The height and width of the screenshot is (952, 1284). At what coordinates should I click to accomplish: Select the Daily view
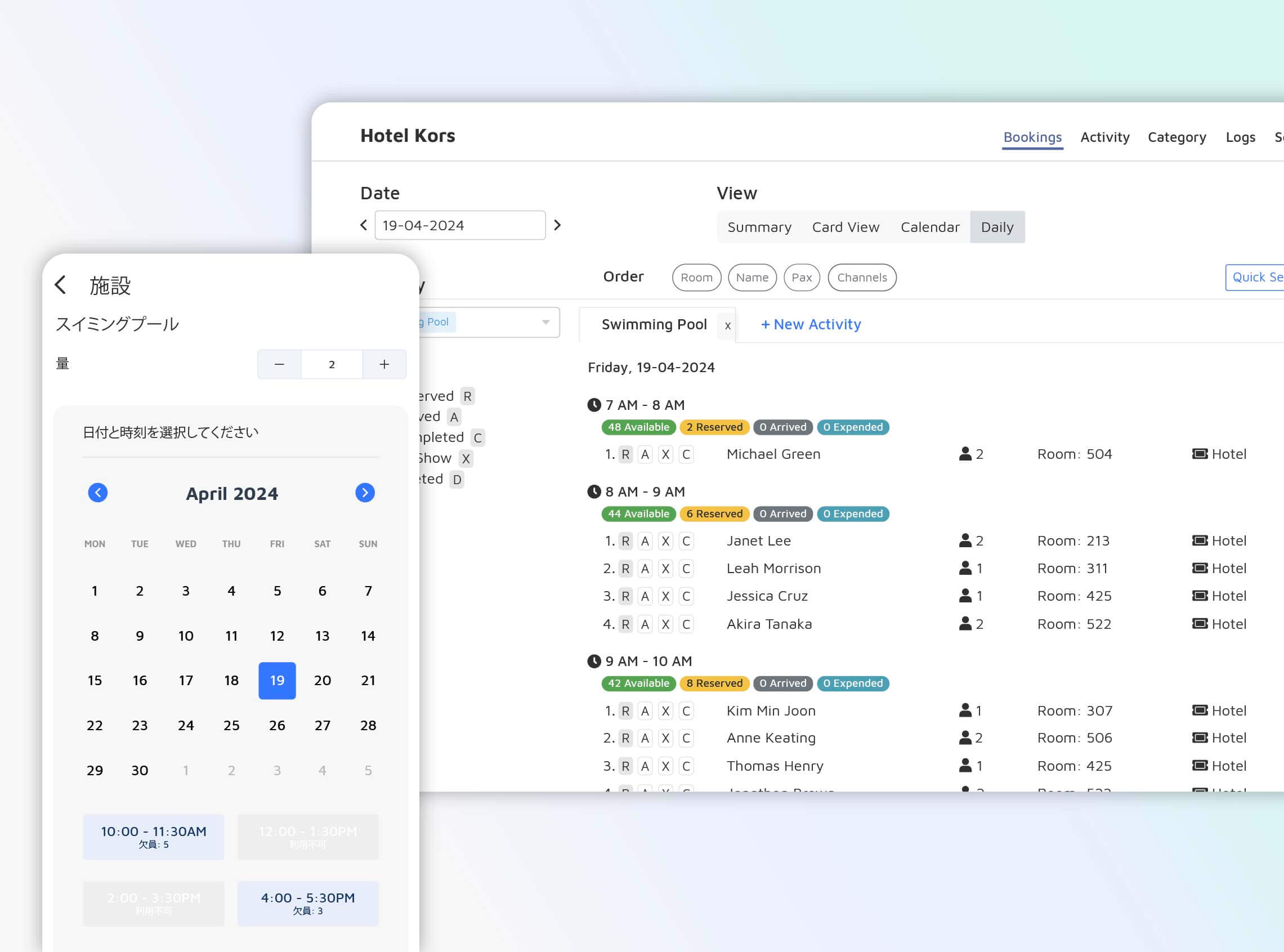(x=997, y=227)
